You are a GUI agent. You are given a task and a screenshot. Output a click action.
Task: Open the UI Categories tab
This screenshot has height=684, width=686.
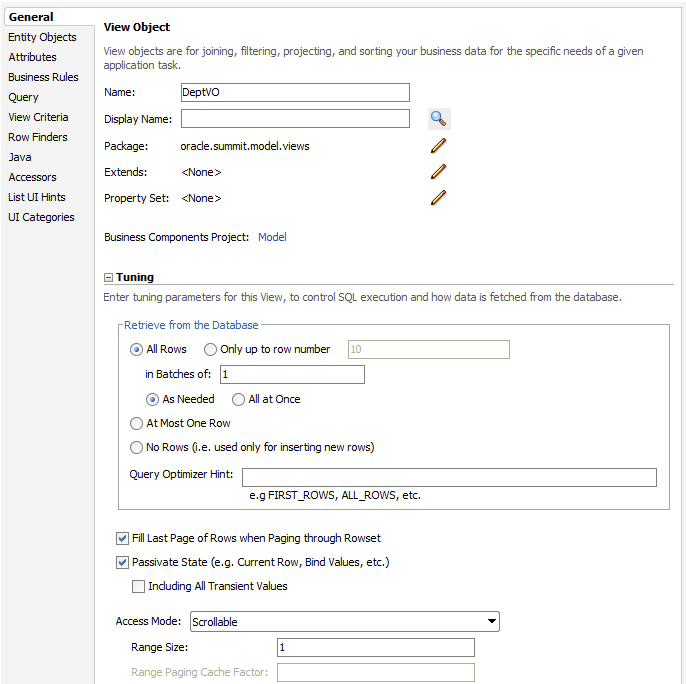pyautogui.click(x=42, y=217)
